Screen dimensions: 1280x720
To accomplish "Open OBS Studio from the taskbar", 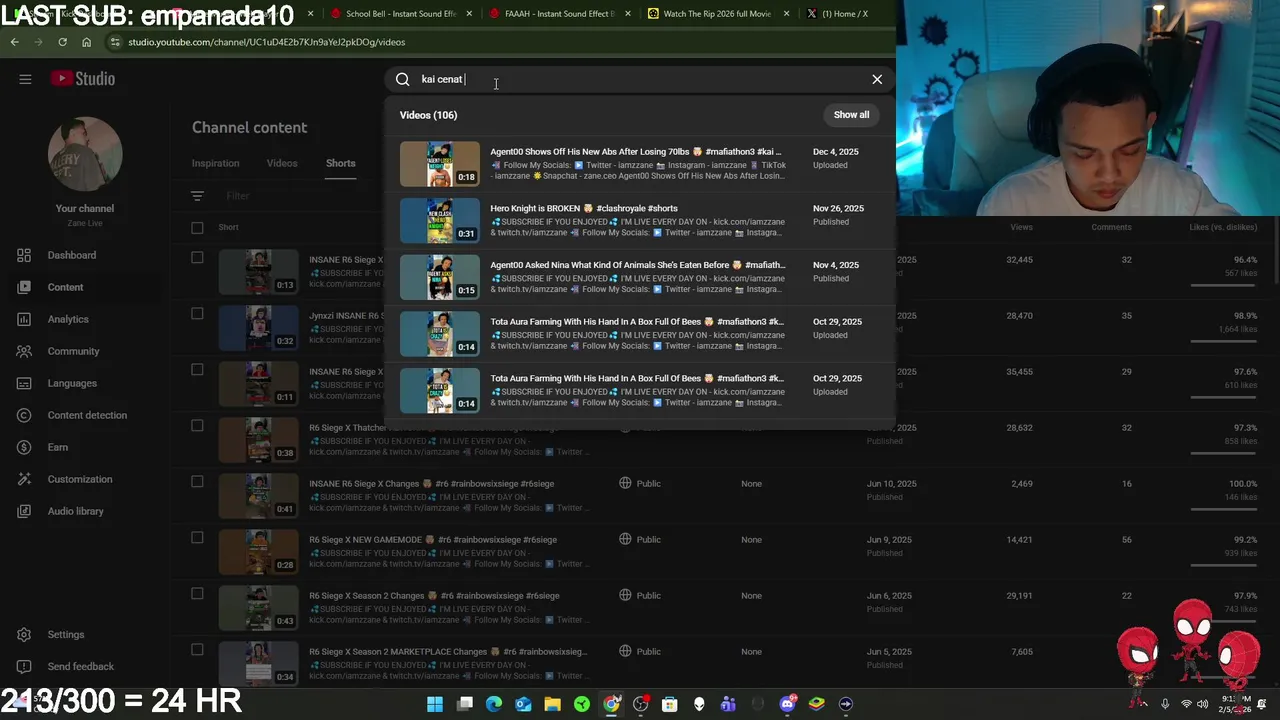I will [641, 704].
